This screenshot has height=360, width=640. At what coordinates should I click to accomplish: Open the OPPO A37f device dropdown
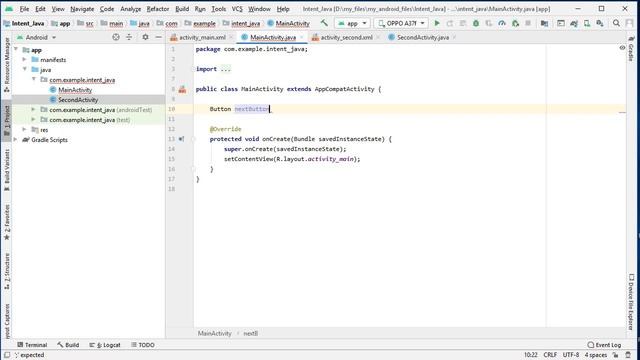401,23
